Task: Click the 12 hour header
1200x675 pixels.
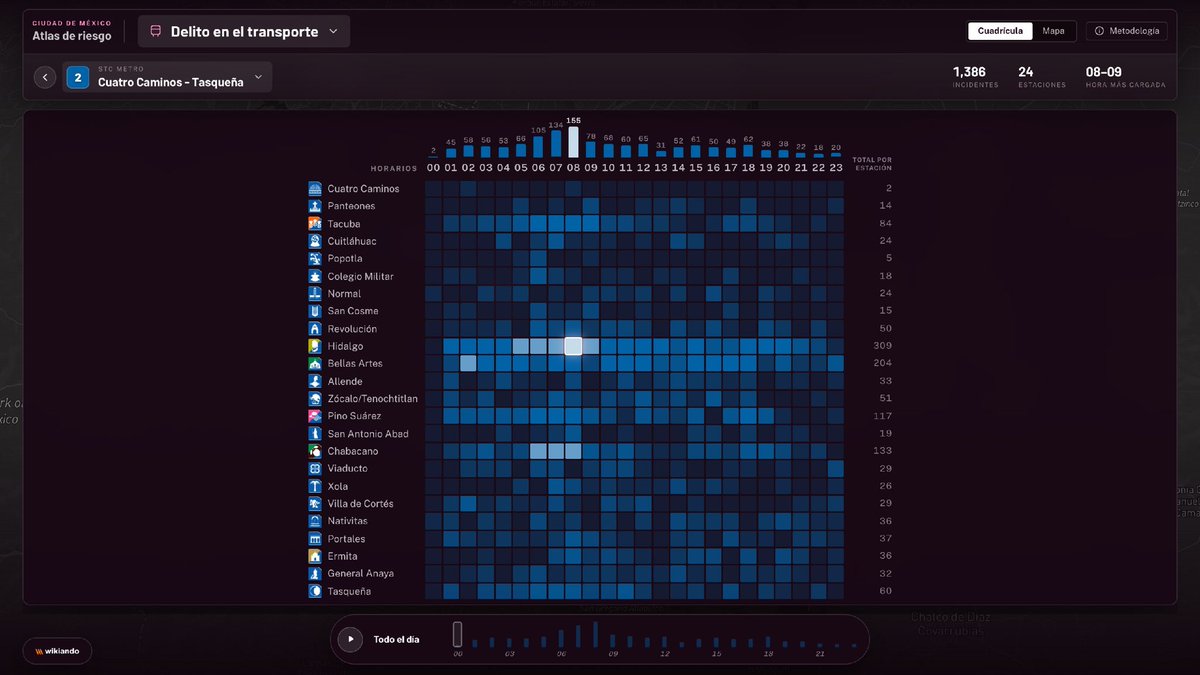Action: (643, 168)
